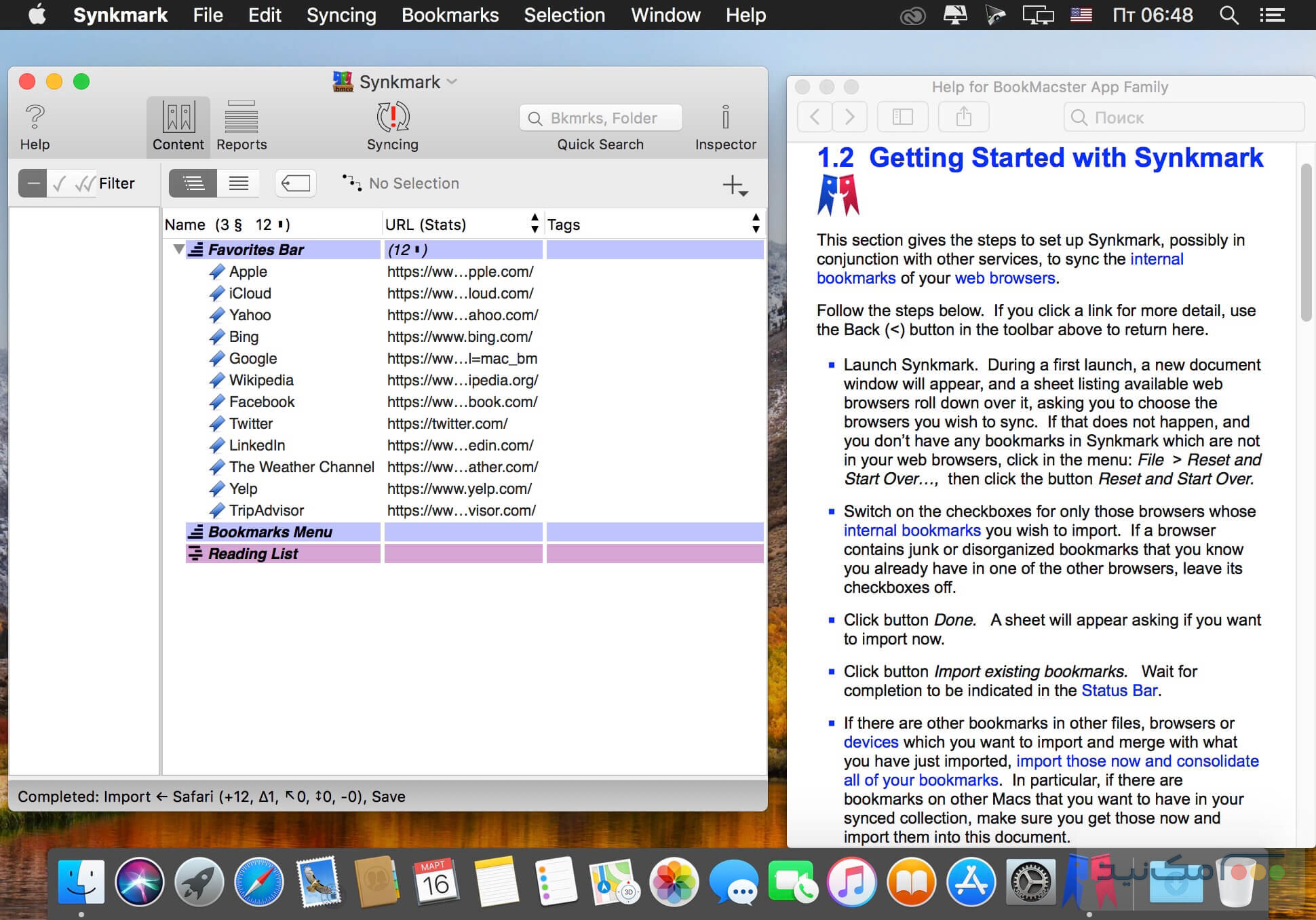Click the Synkmark title dropdown chevron
This screenshot has height=920, width=1316.
(x=452, y=82)
